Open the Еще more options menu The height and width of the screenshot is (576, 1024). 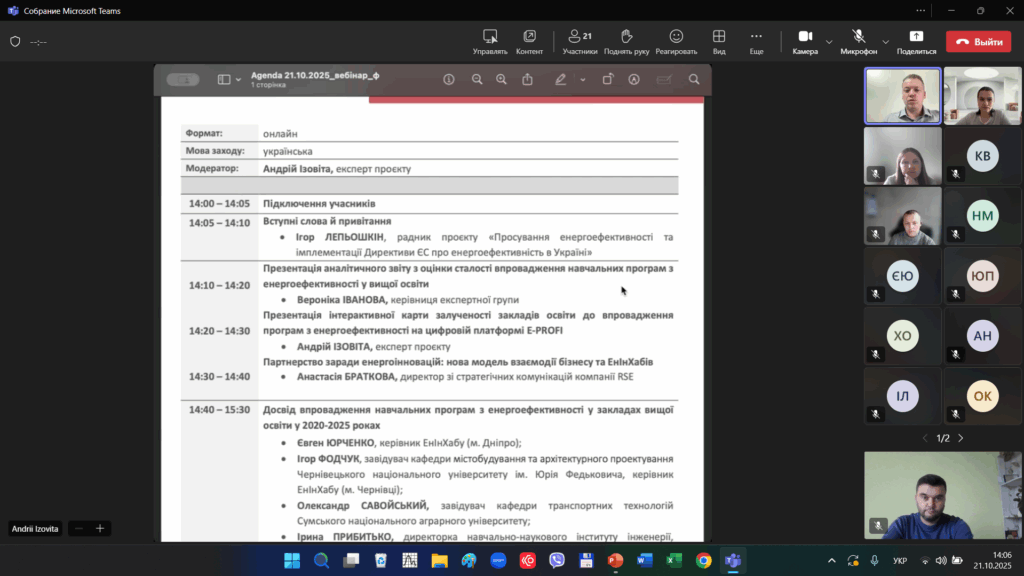point(756,41)
